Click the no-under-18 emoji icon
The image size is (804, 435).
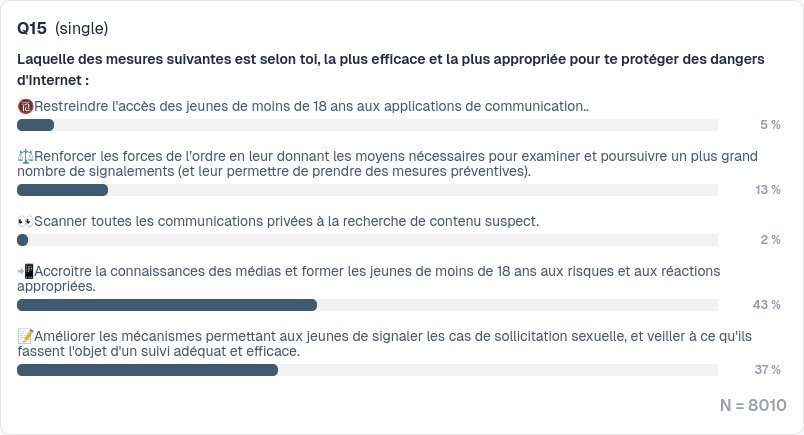(25, 105)
